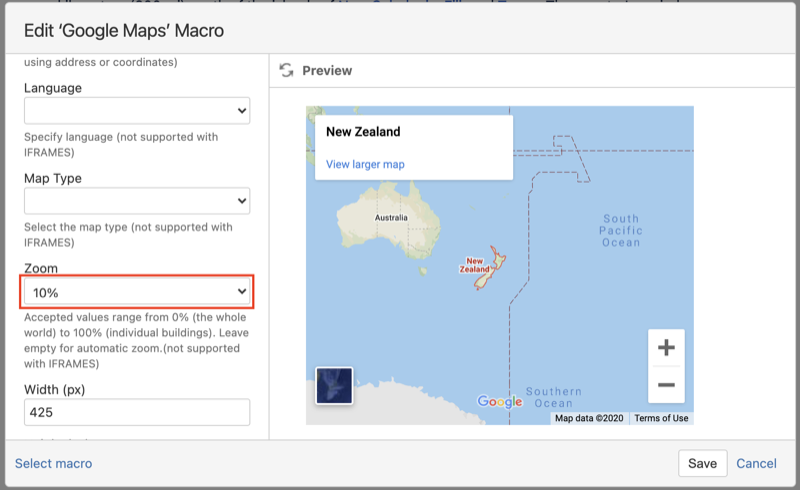Viewport: 800px width, 490px height.
Task: Open the View larger map link
Action: pyautogui.click(x=365, y=164)
